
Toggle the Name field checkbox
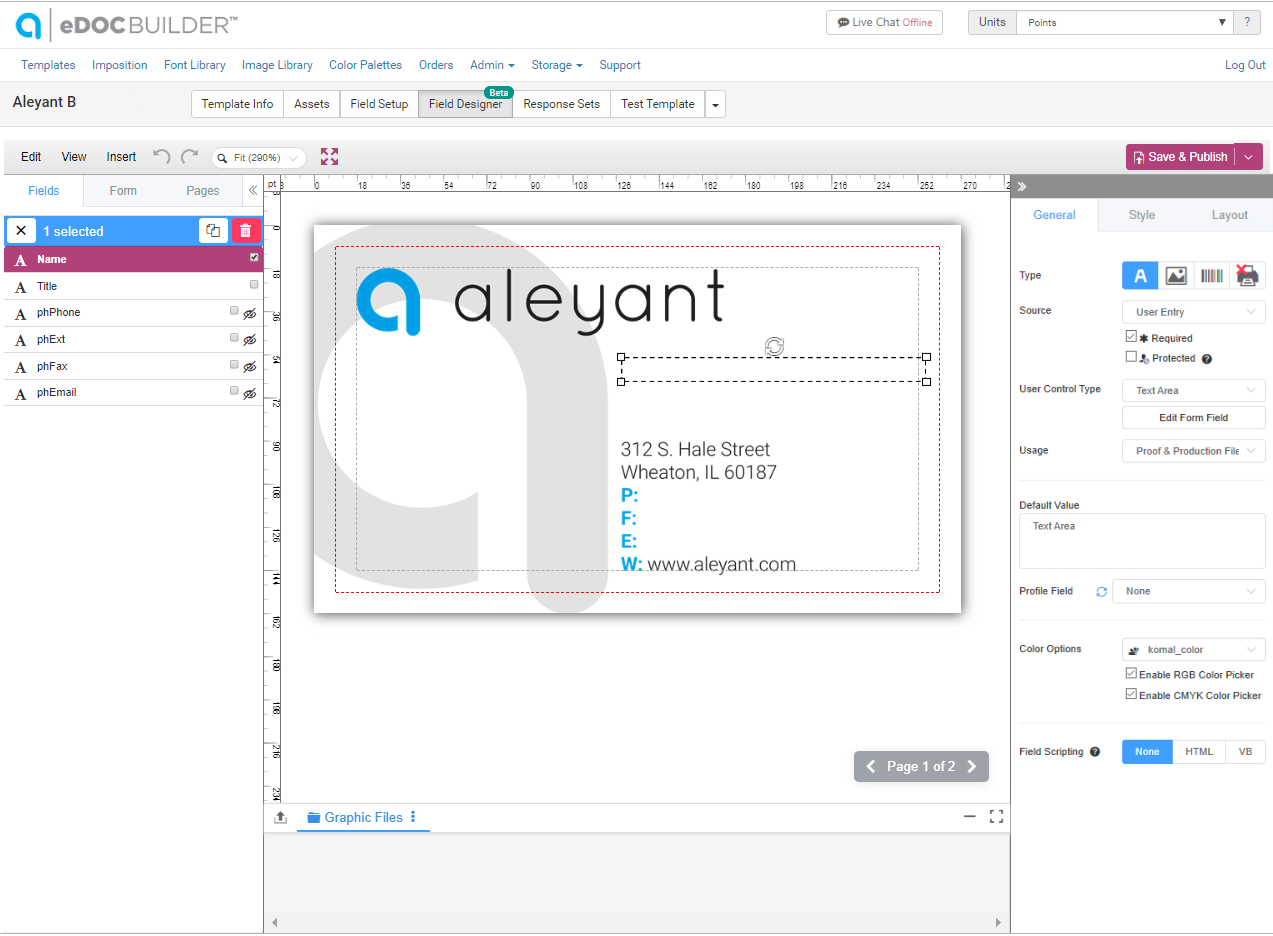254,258
